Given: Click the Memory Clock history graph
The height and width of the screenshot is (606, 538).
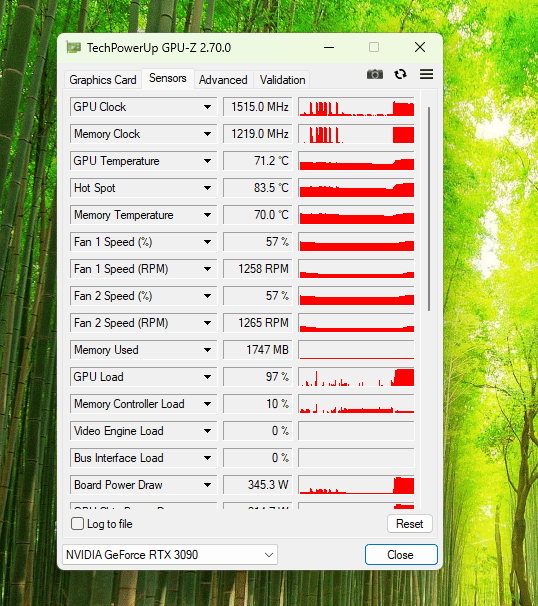Looking at the screenshot, I should click(x=356, y=134).
